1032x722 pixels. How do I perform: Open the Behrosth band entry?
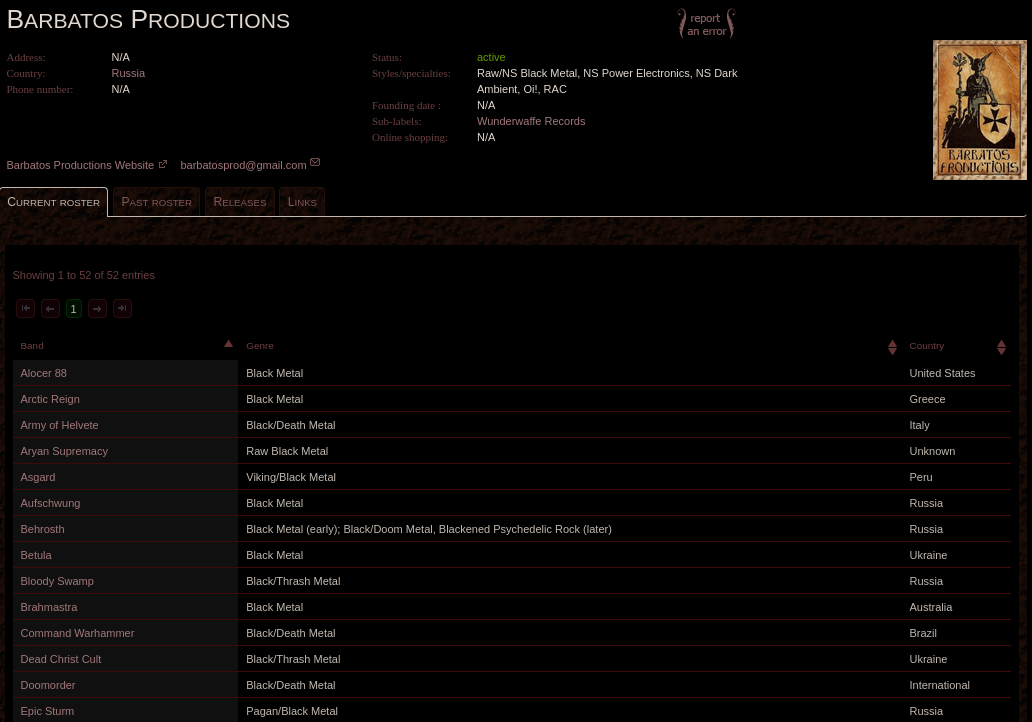pyautogui.click(x=42, y=529)
